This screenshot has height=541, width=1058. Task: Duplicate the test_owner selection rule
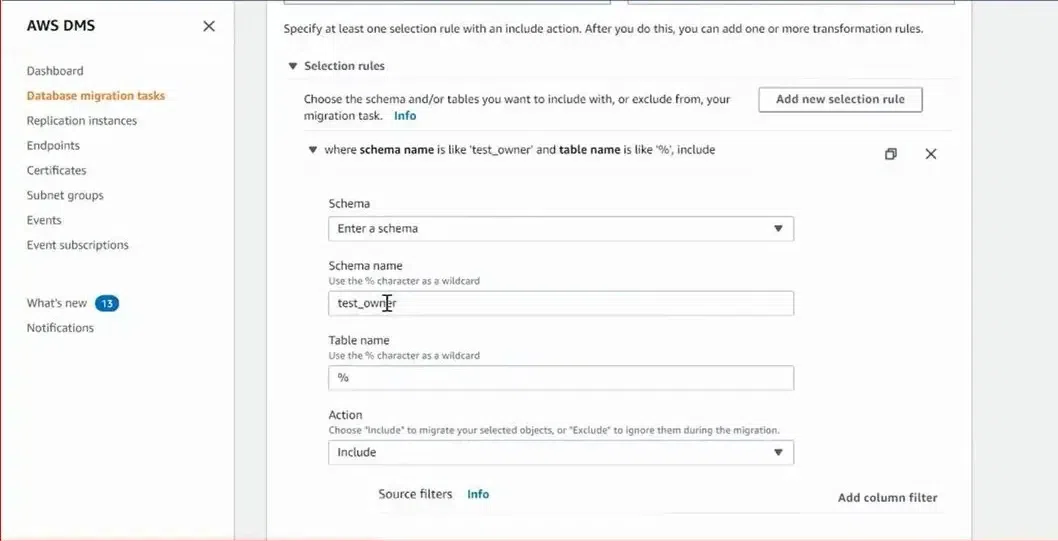coord(891,154)
